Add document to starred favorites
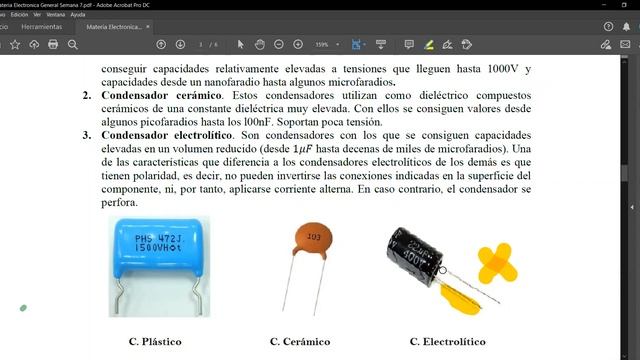 pos(15,44)
